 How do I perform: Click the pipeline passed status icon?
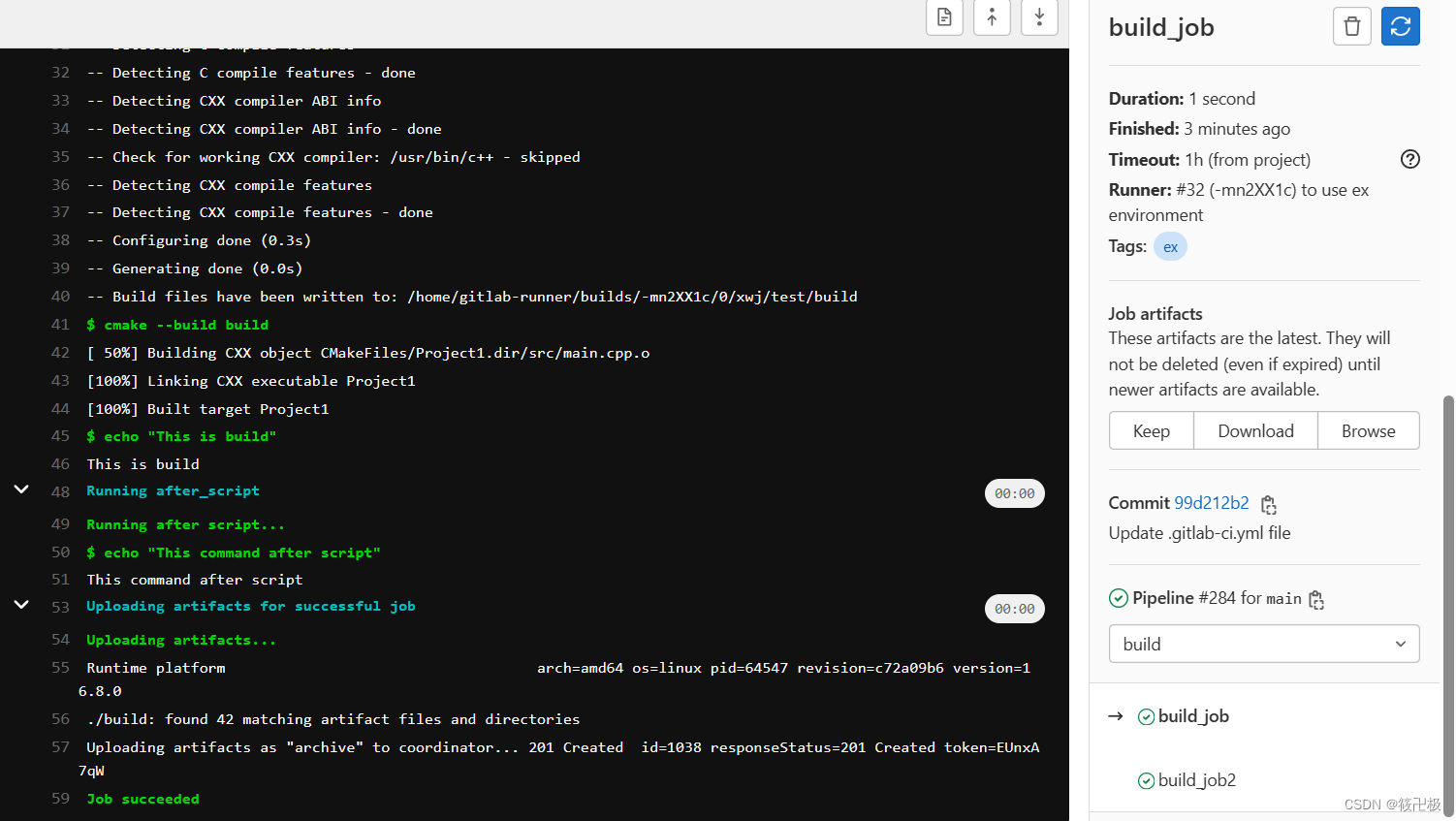(1119, 598)
